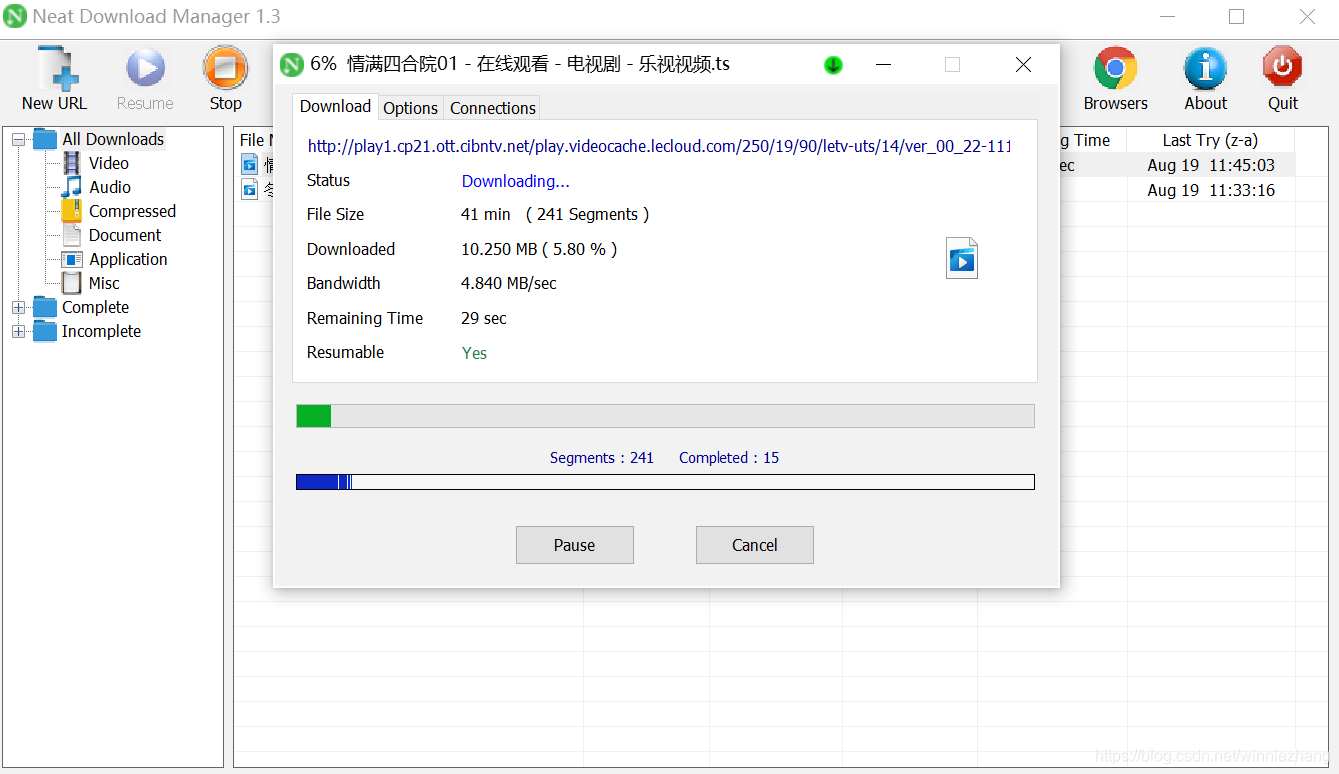Click the green download progress bar
This screenshot has height=774, width=1339.
click(x=665, y=416)
